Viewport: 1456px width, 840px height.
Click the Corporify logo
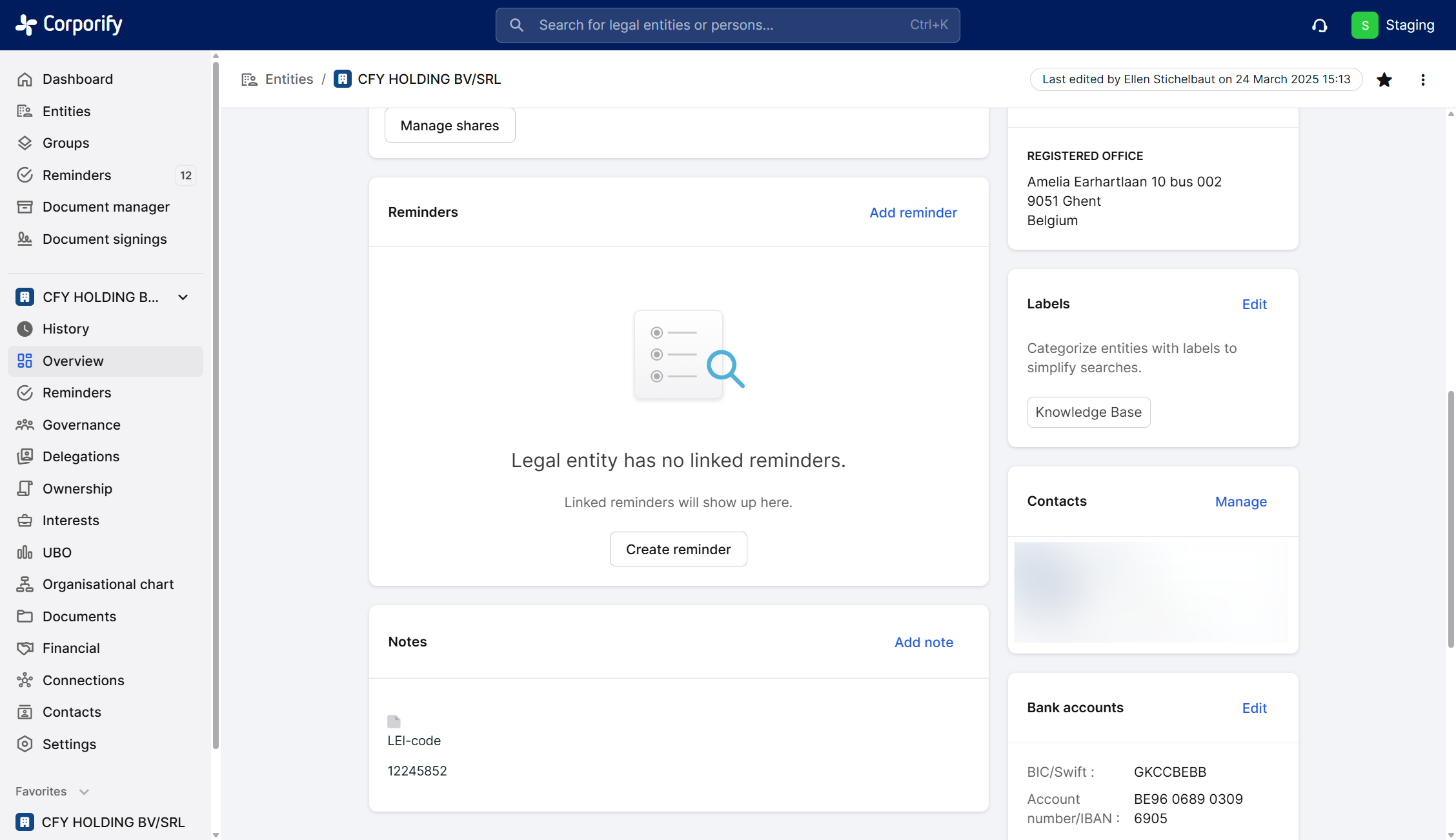(x=69, y=25)
